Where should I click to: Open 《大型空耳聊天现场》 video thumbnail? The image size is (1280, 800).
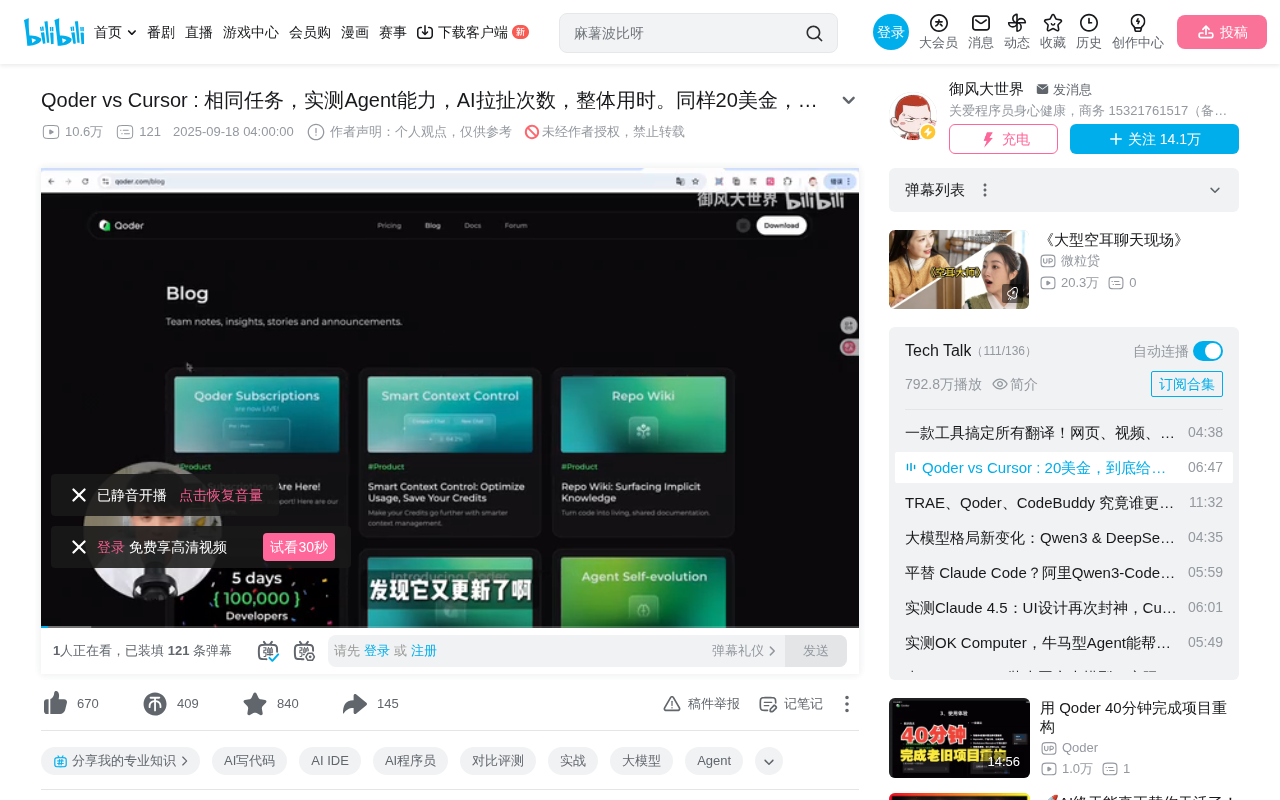click(959, 269)
